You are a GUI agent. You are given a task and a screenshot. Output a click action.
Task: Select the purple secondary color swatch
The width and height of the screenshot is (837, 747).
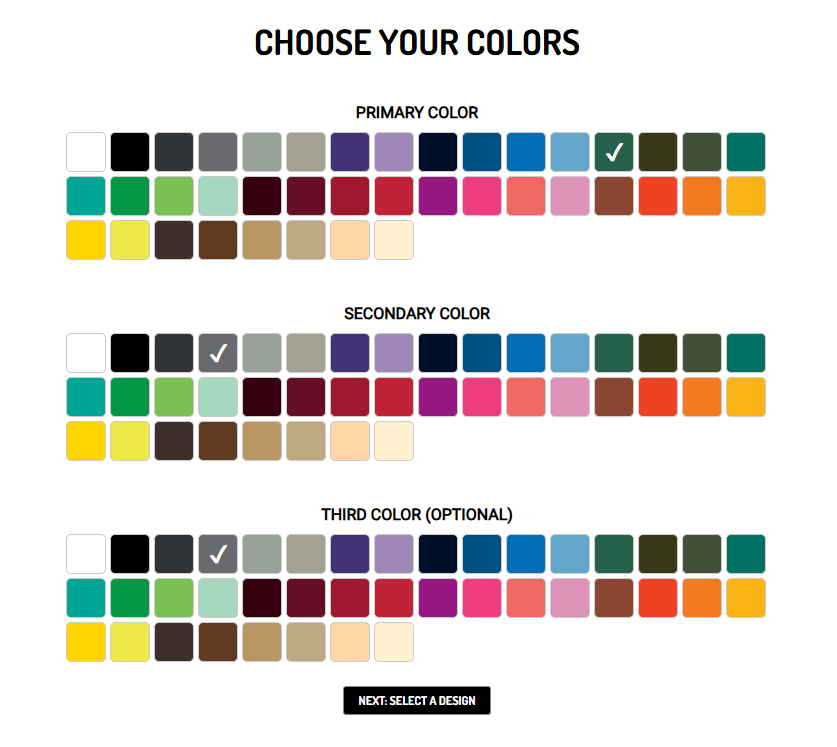click(350, 352)
